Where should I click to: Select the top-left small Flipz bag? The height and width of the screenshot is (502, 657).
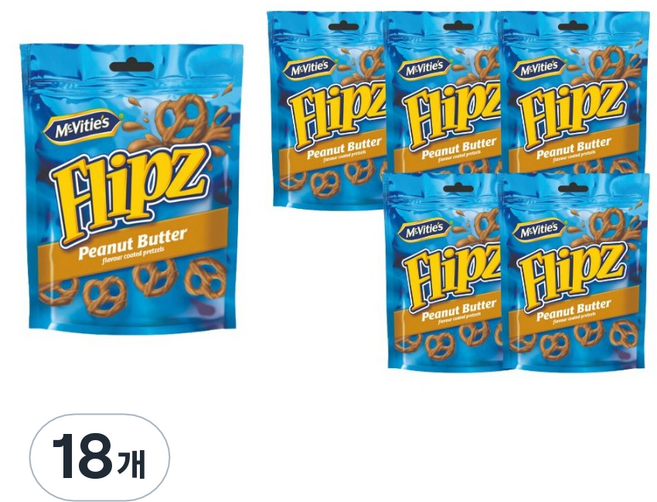click(x=329, y=109)
